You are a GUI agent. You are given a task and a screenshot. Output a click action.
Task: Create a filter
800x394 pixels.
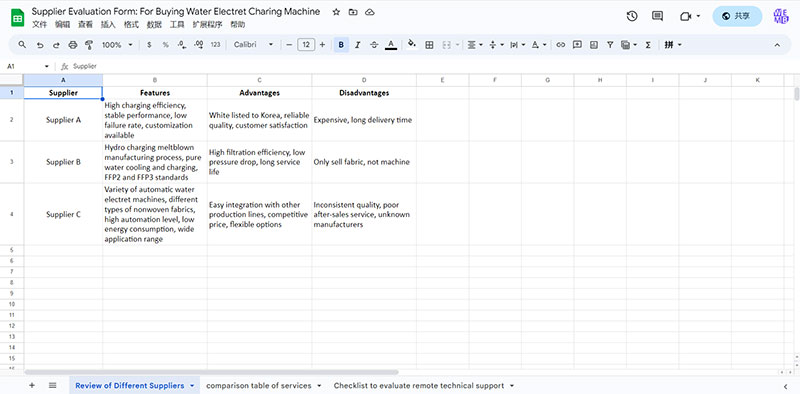[x=610, y=45]
